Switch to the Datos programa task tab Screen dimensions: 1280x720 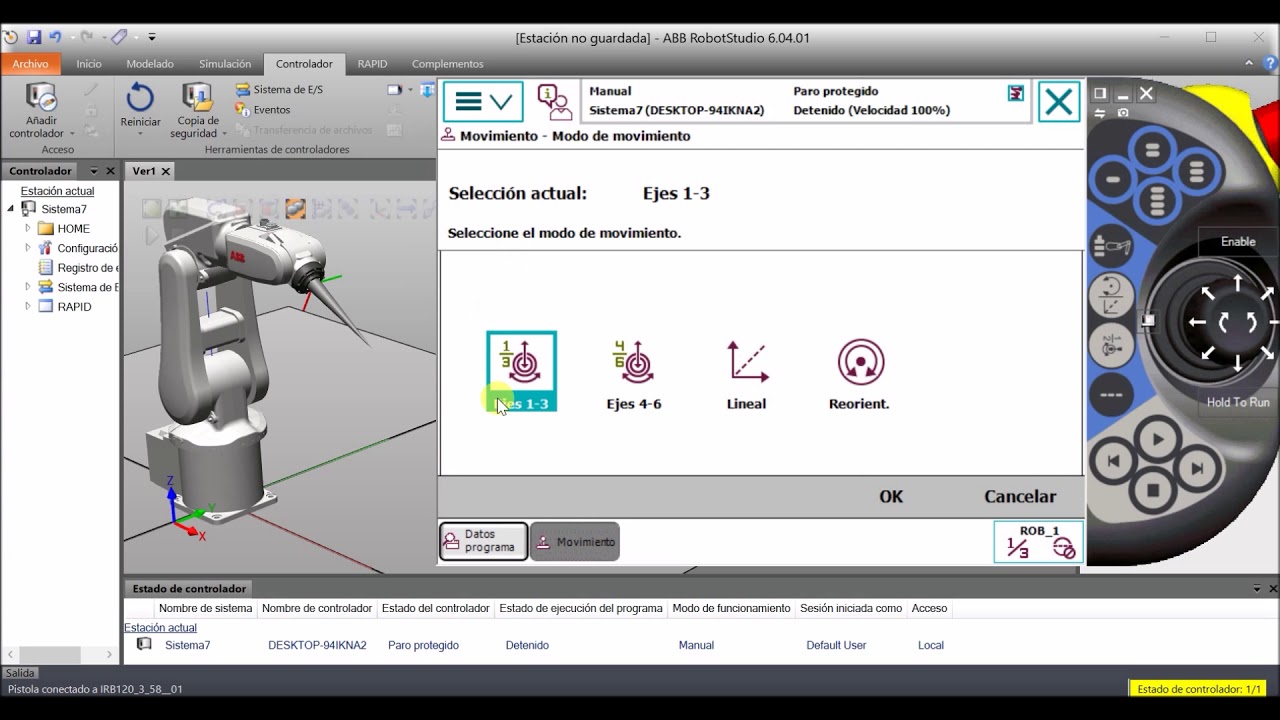click(484, 542)
